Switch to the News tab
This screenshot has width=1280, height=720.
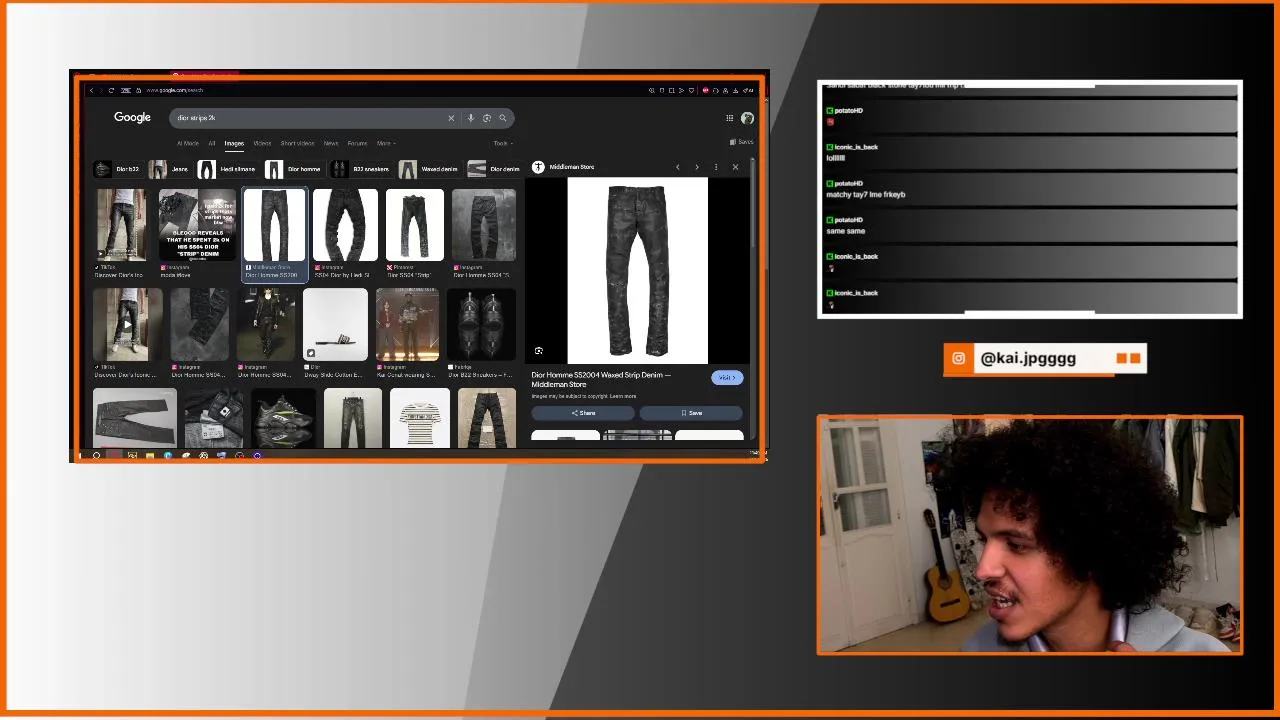click(331, 143)
